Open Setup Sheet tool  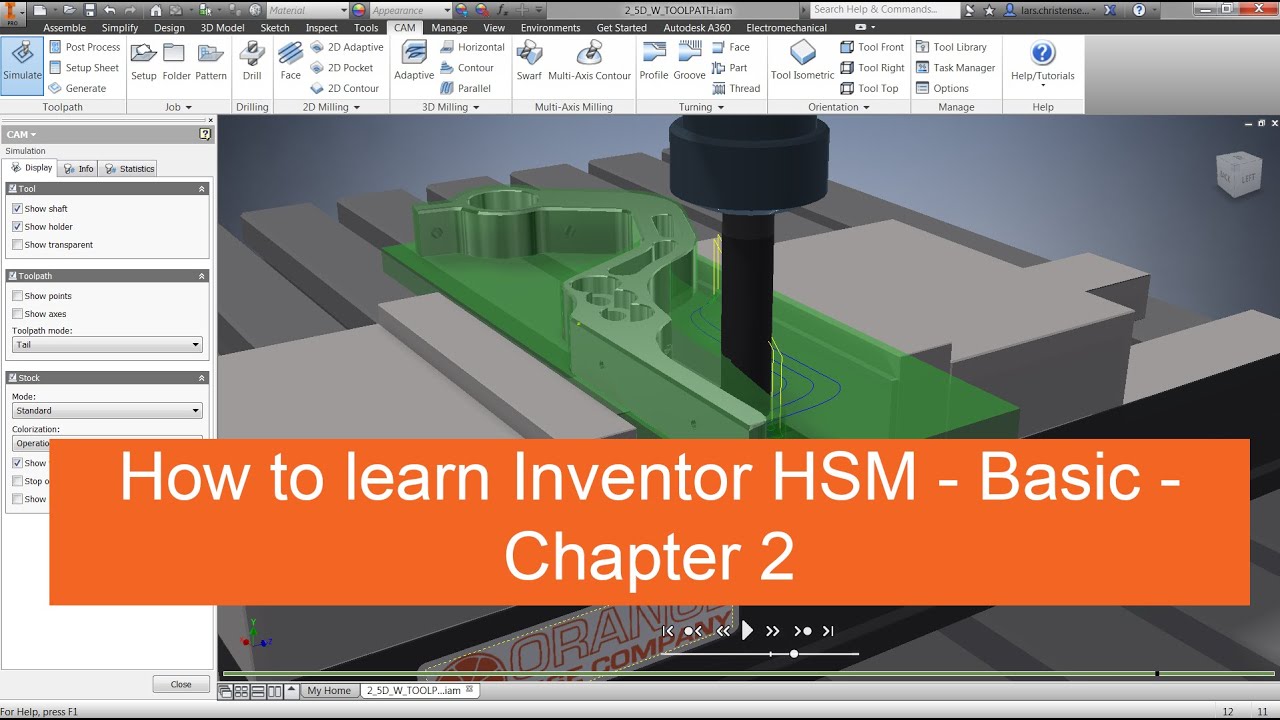point(83,68)
